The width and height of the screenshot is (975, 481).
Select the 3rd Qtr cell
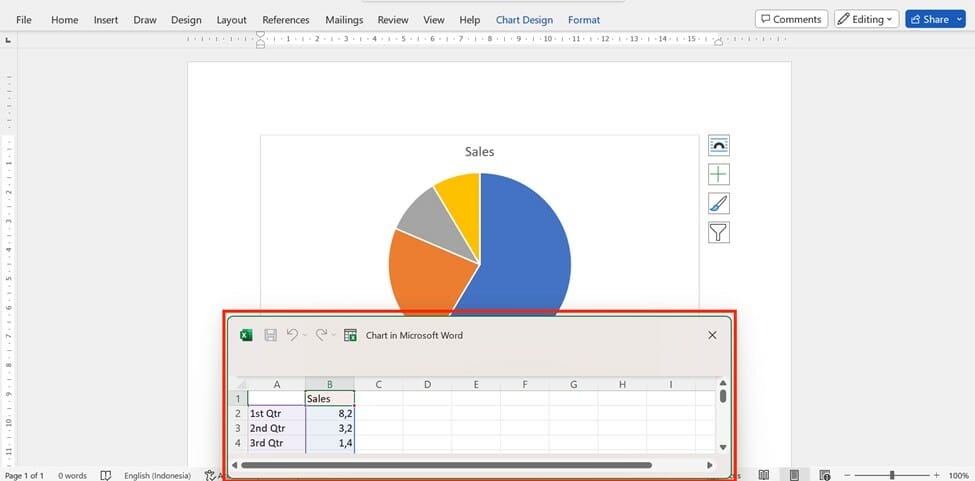click(x=276, y=443)
